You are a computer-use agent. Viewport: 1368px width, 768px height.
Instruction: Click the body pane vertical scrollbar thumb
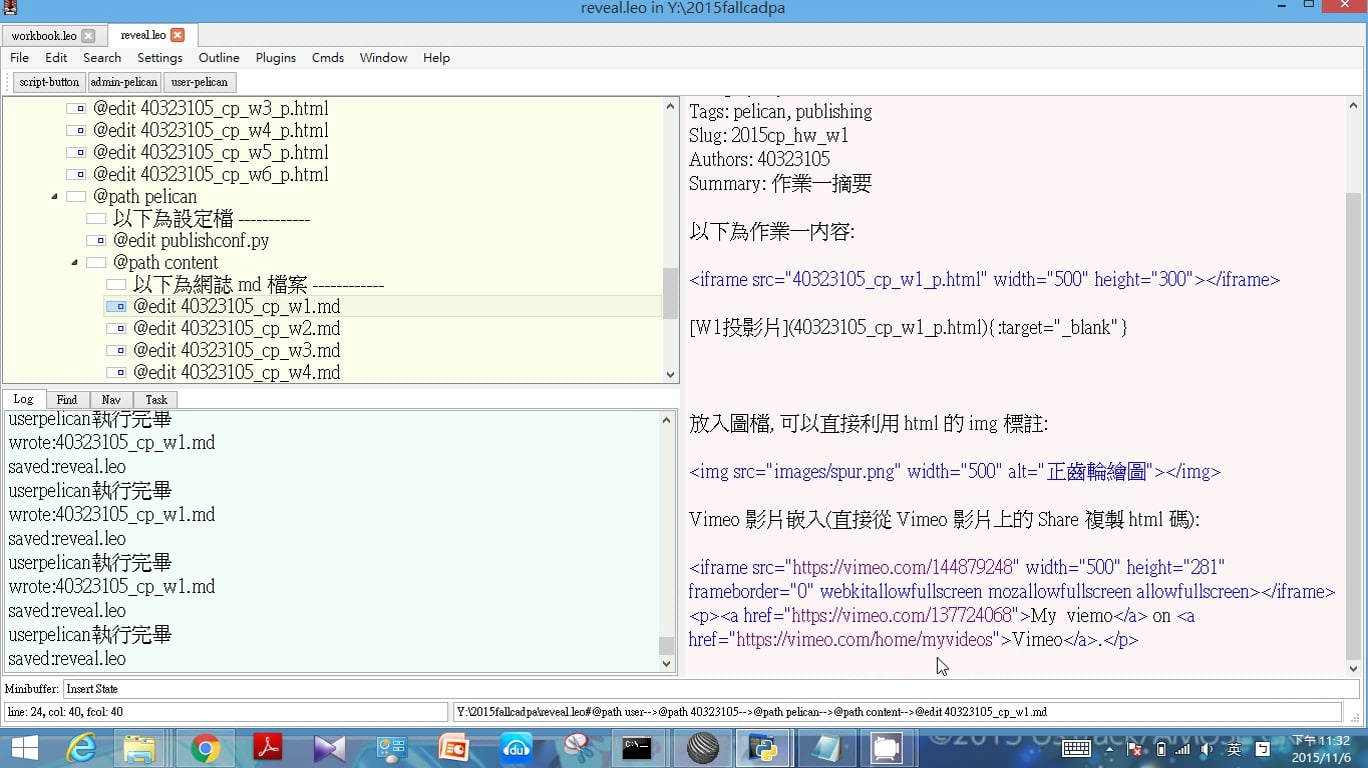[x=1353, y=427]
